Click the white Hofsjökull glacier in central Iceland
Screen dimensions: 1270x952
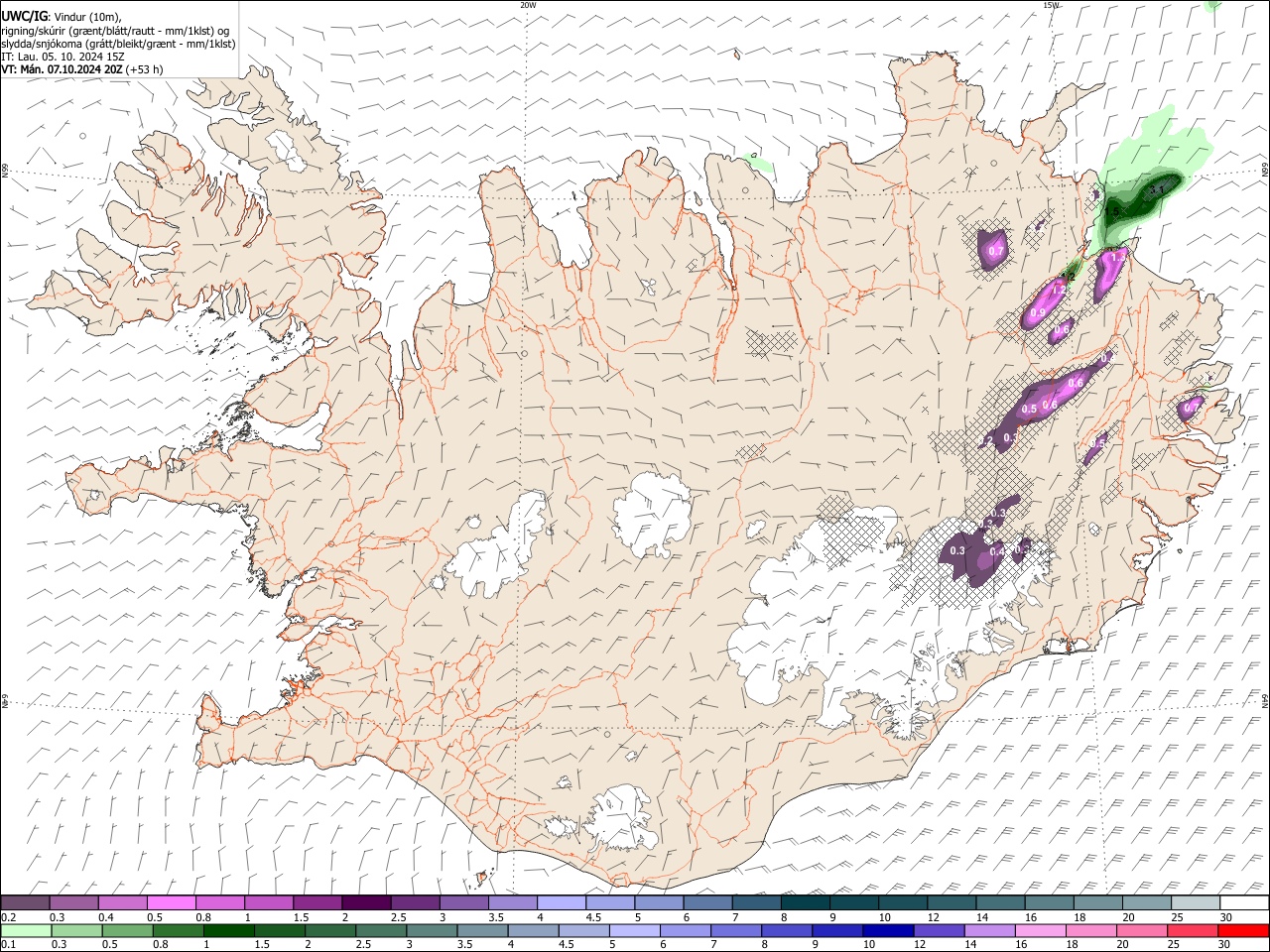point(652,513)
